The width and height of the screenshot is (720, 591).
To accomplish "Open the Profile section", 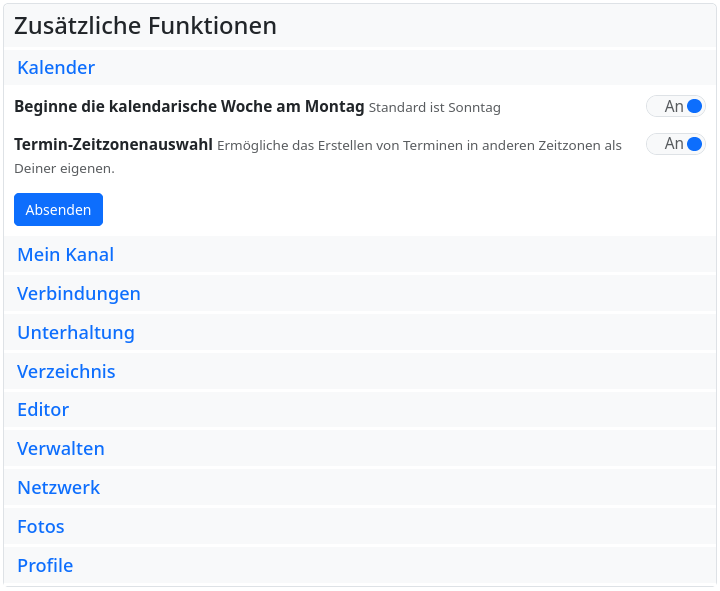I will [45, 566].
